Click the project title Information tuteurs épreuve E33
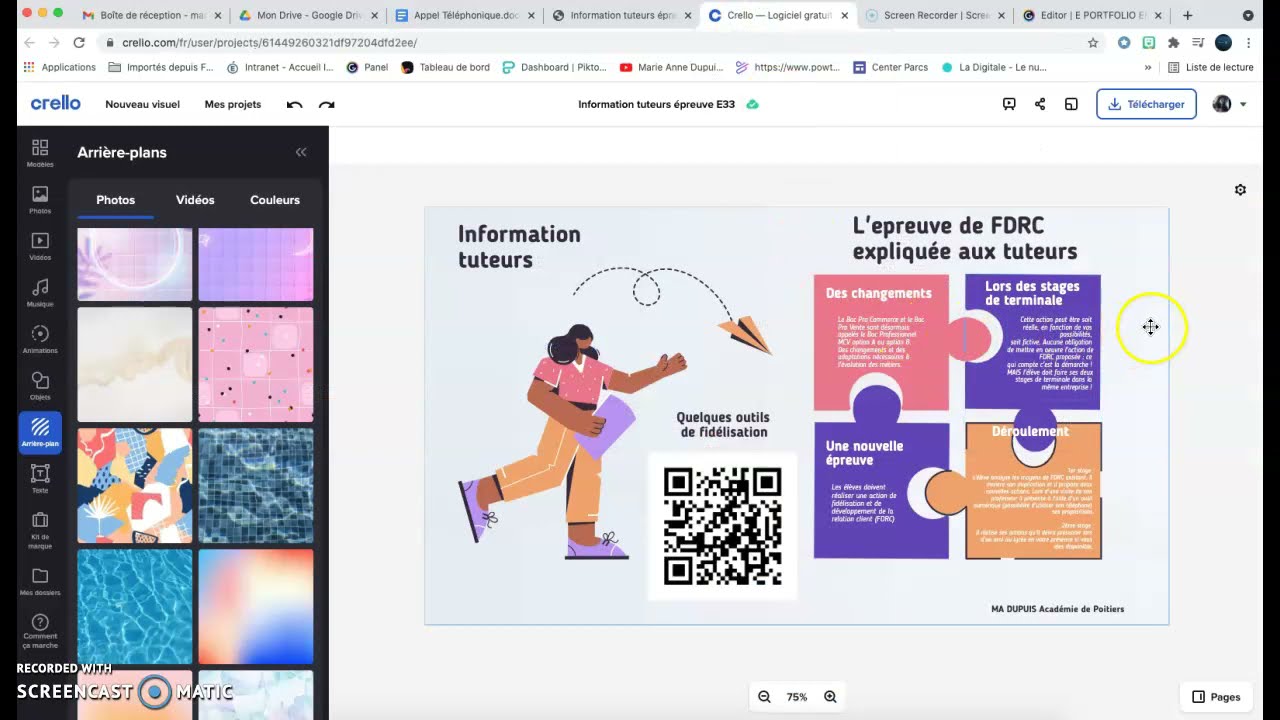 pyautogui.click(x=656, y=104)
